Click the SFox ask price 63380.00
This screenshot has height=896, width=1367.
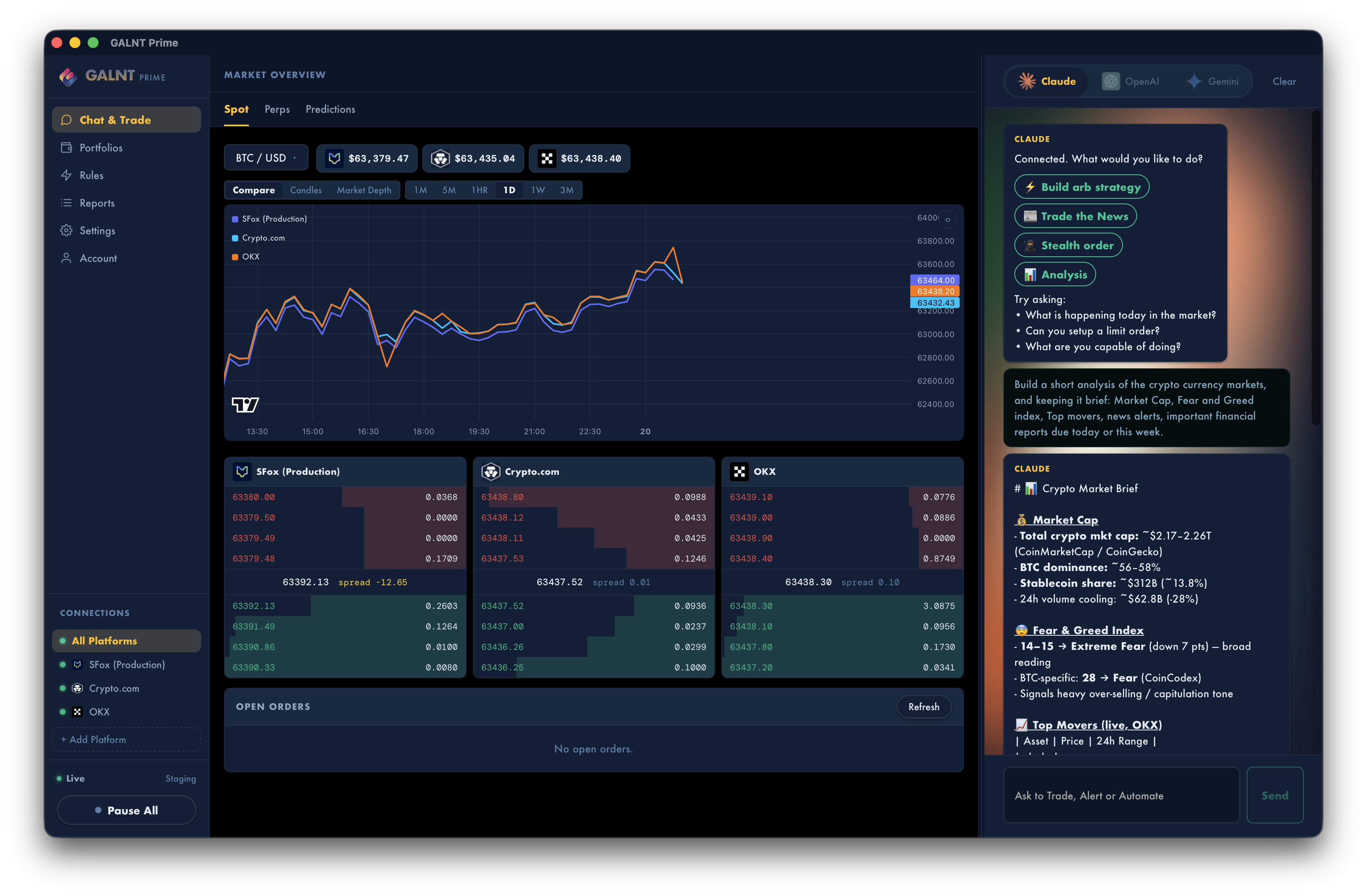[253, 497]
